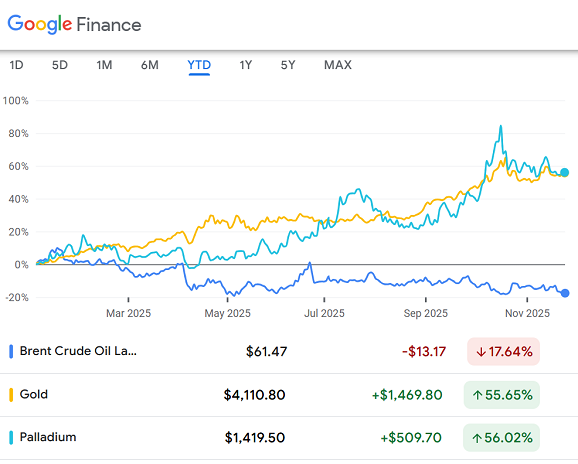This screenshot has height=464, width=578.
Task: Select the 1D time range tab
Action: click(16, 65)
